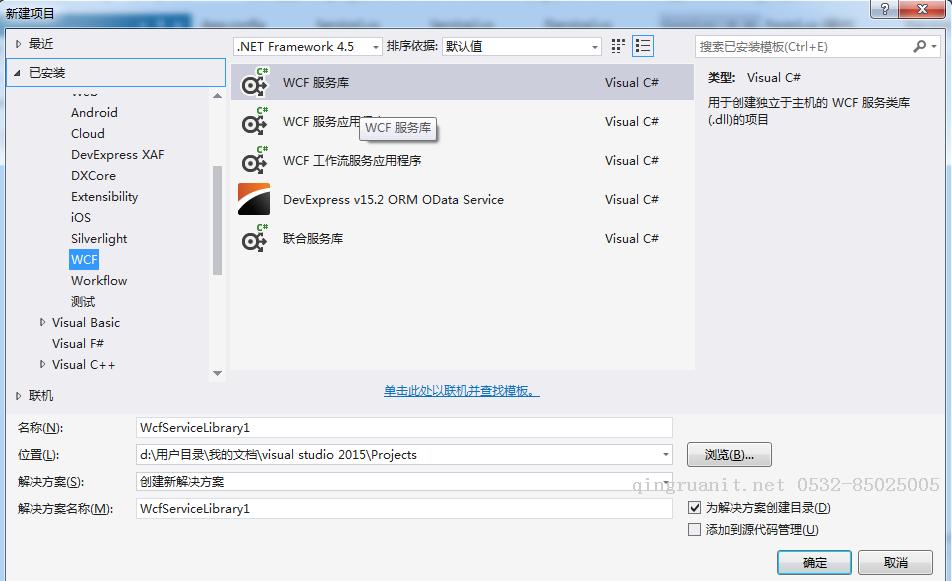Image resolution: width=952 pixels, height=581 pixels.
Task: Toggle 为解决方案创建目录 checkbox
Action: (x=695, y=508)
